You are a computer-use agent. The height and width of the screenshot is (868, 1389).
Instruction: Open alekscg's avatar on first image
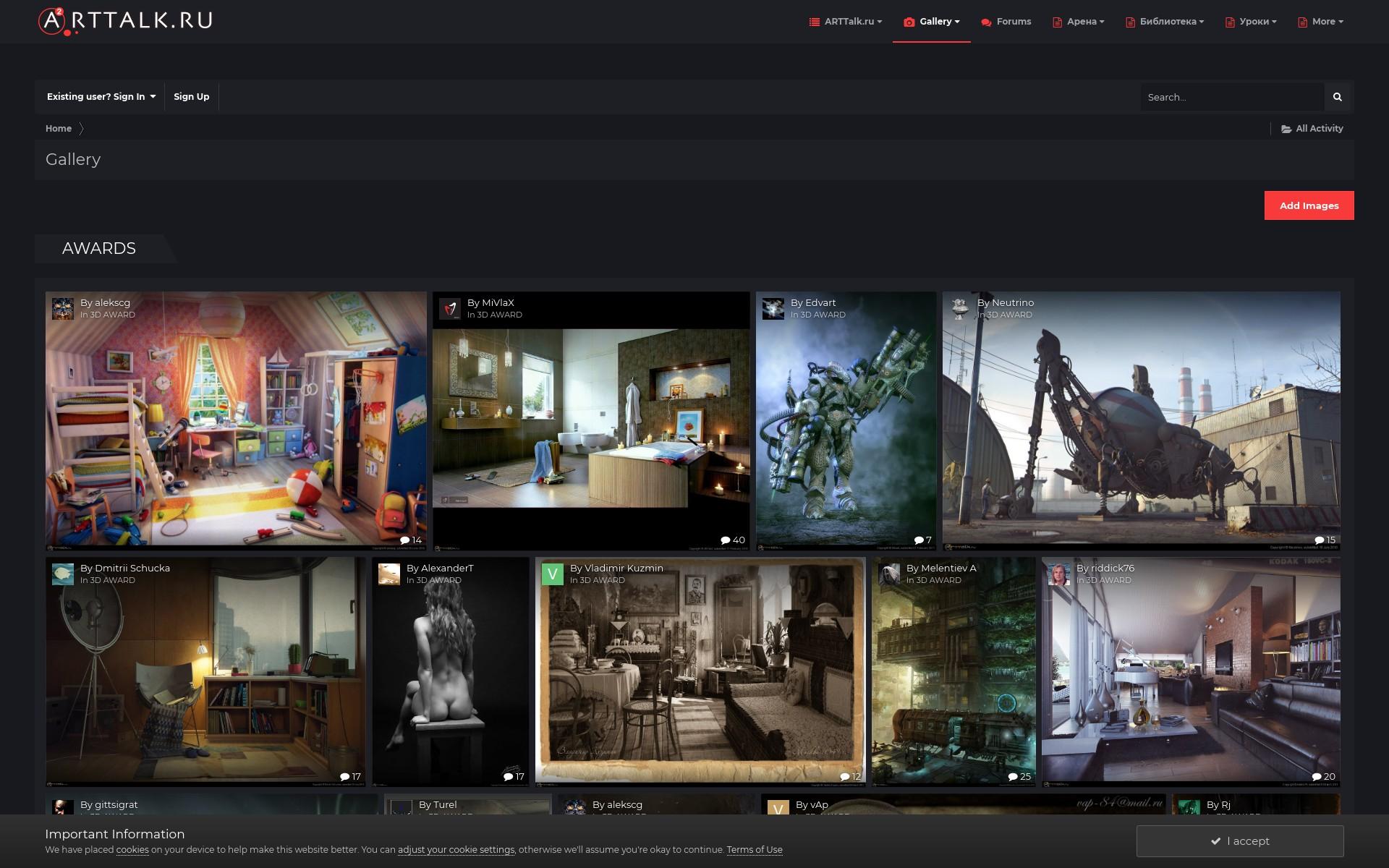(63, 309)
